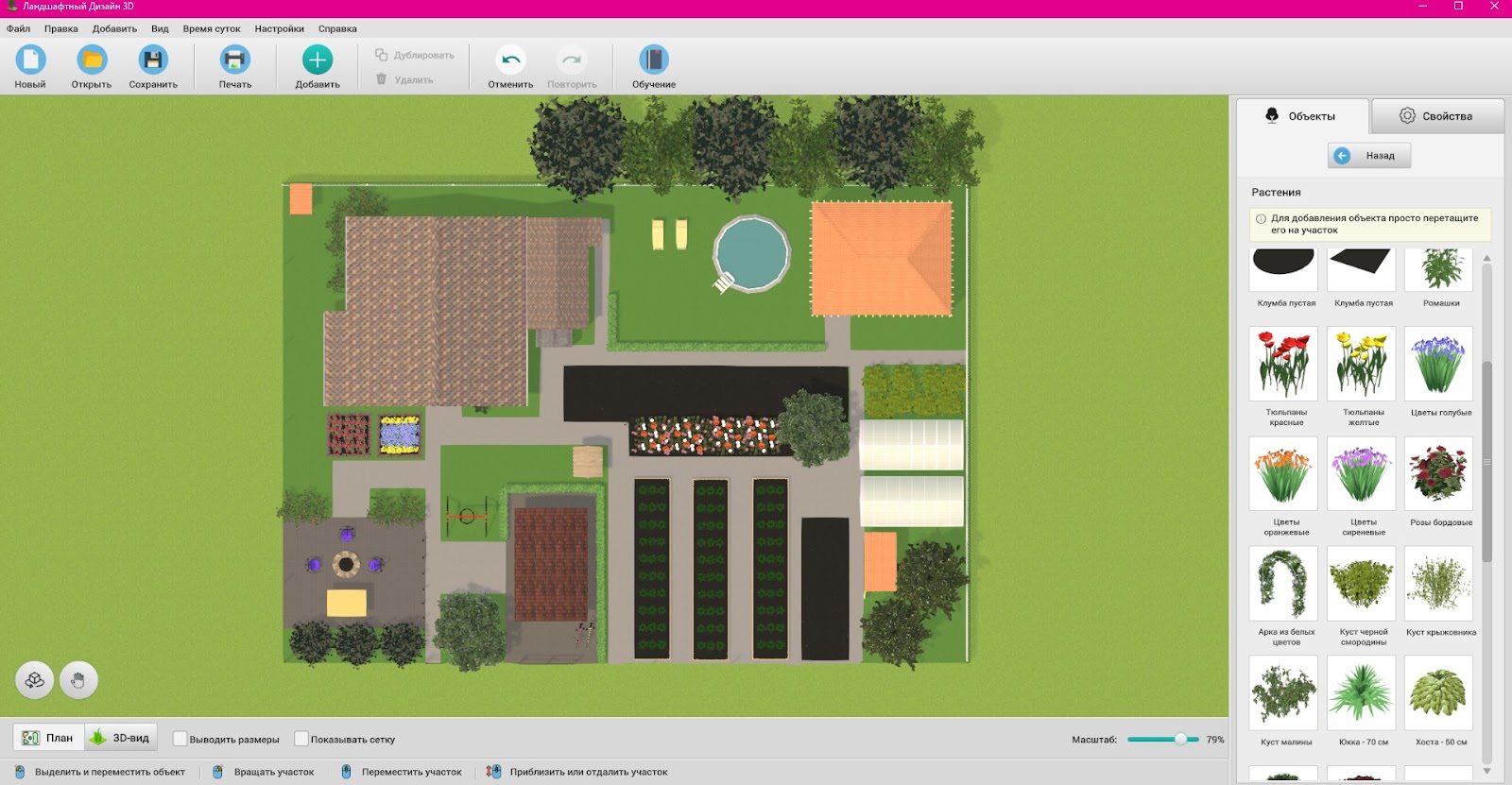Click the hand pan round button
This screenshot has height=785, width=1512.
pos(78,680)
